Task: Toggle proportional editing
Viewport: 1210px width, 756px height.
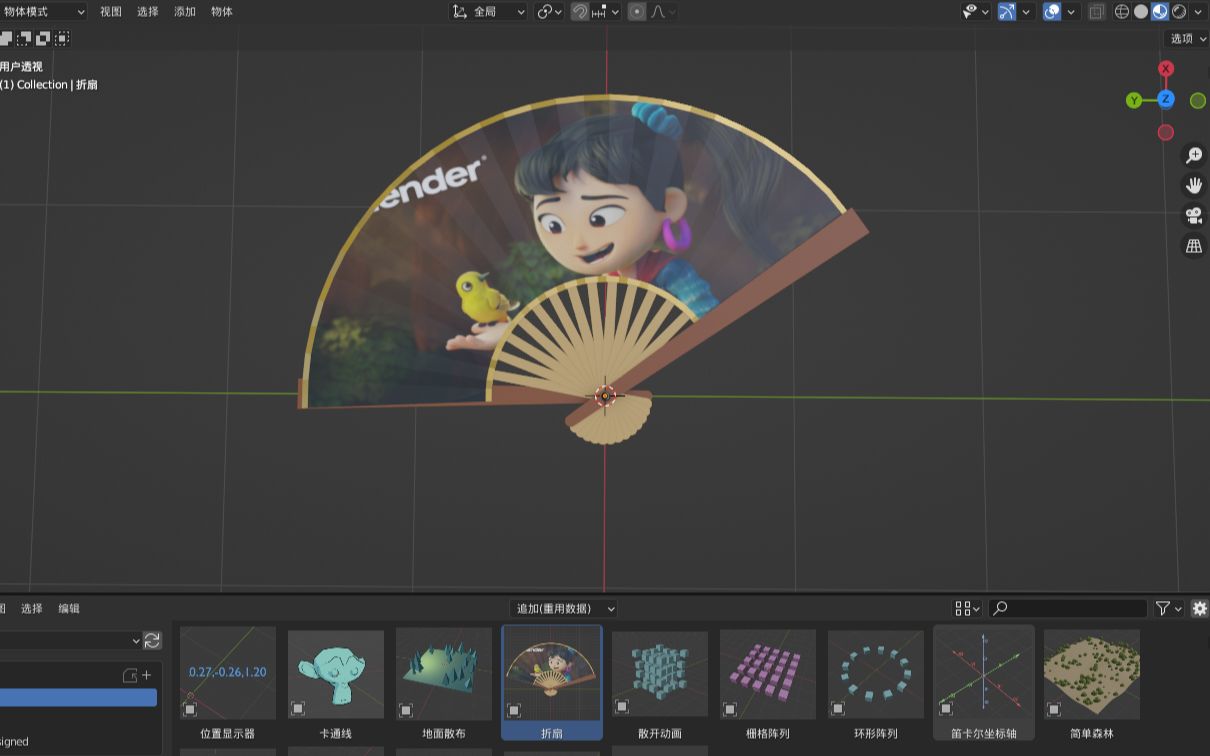Action: pyautogui.click(x=637, y=12)
